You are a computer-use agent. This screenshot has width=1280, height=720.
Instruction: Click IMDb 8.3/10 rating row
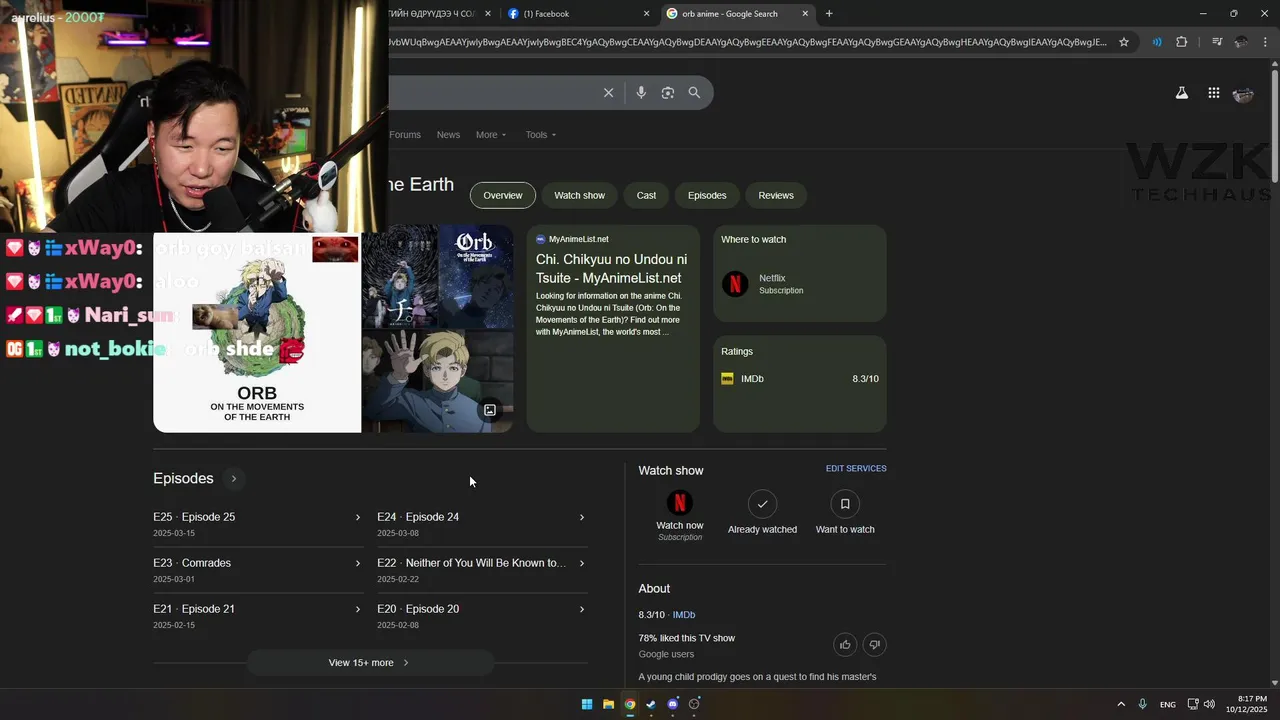[800, 379]
